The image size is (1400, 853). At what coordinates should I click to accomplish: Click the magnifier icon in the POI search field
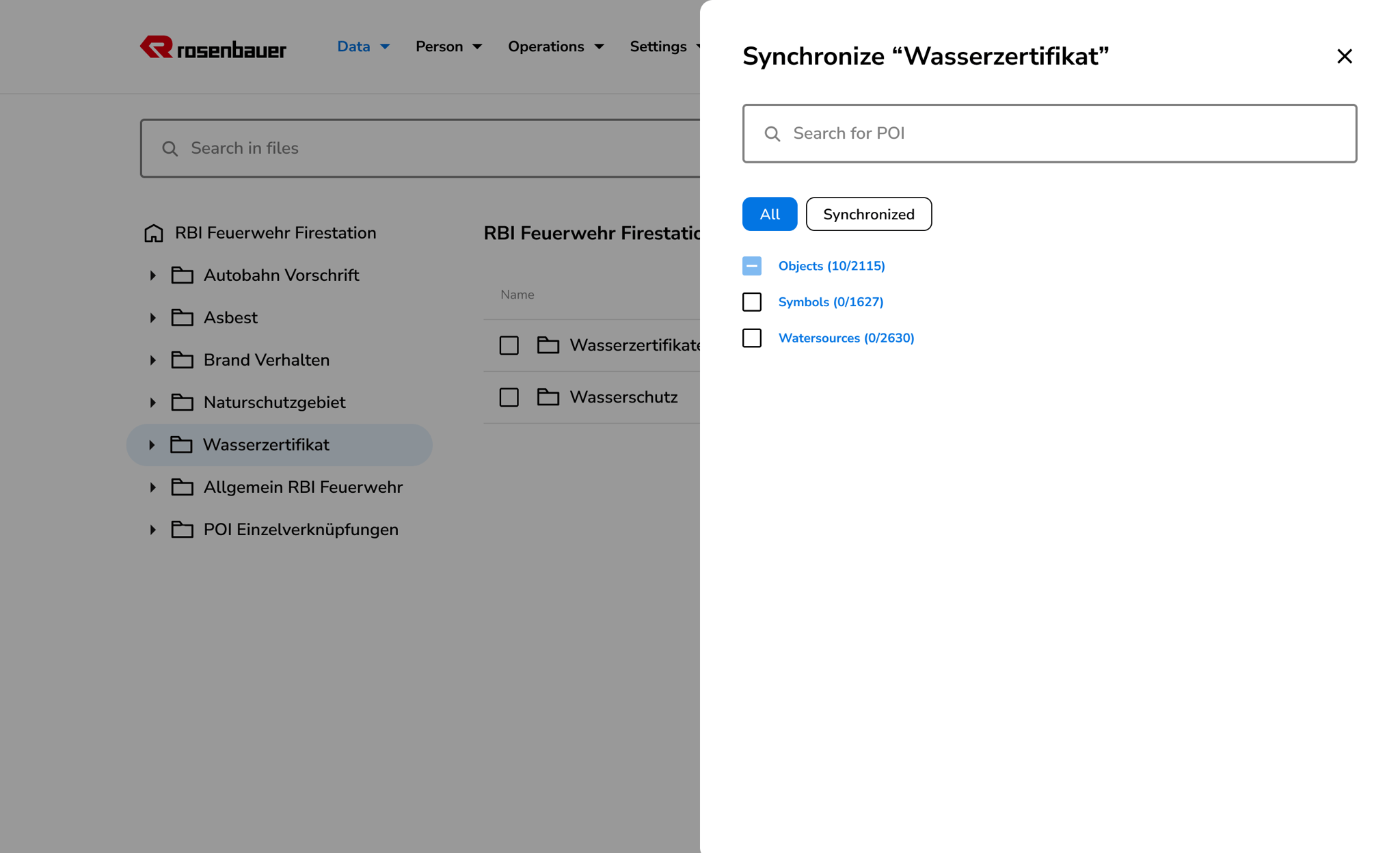772,133
